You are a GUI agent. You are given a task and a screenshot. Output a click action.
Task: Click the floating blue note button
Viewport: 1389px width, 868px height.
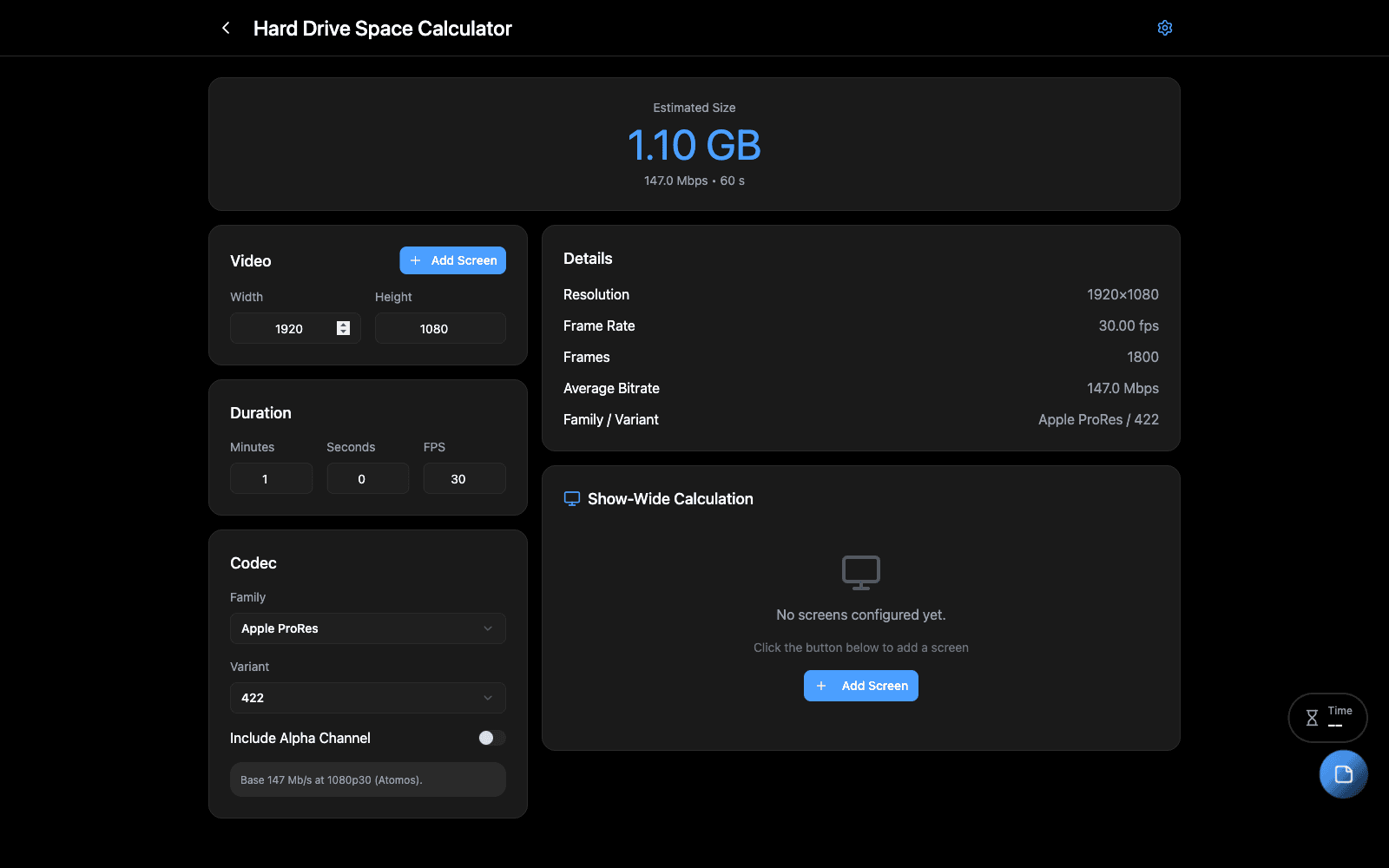[1343, 774]
